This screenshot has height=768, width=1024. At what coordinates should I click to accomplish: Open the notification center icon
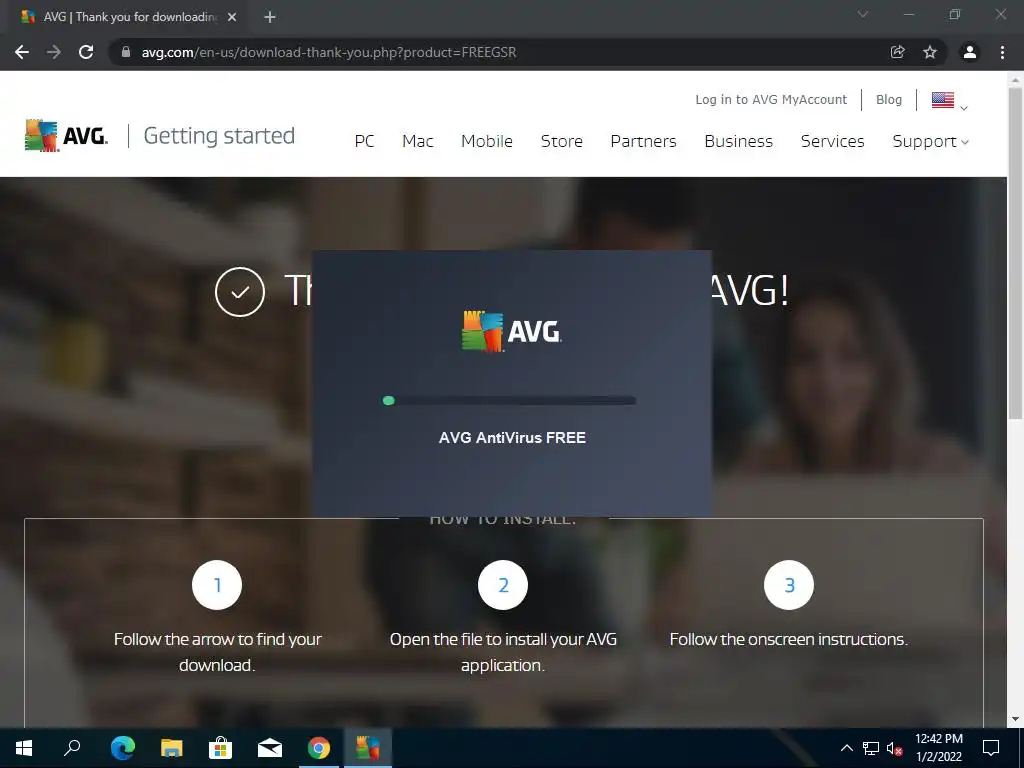[x=991, y=748]
